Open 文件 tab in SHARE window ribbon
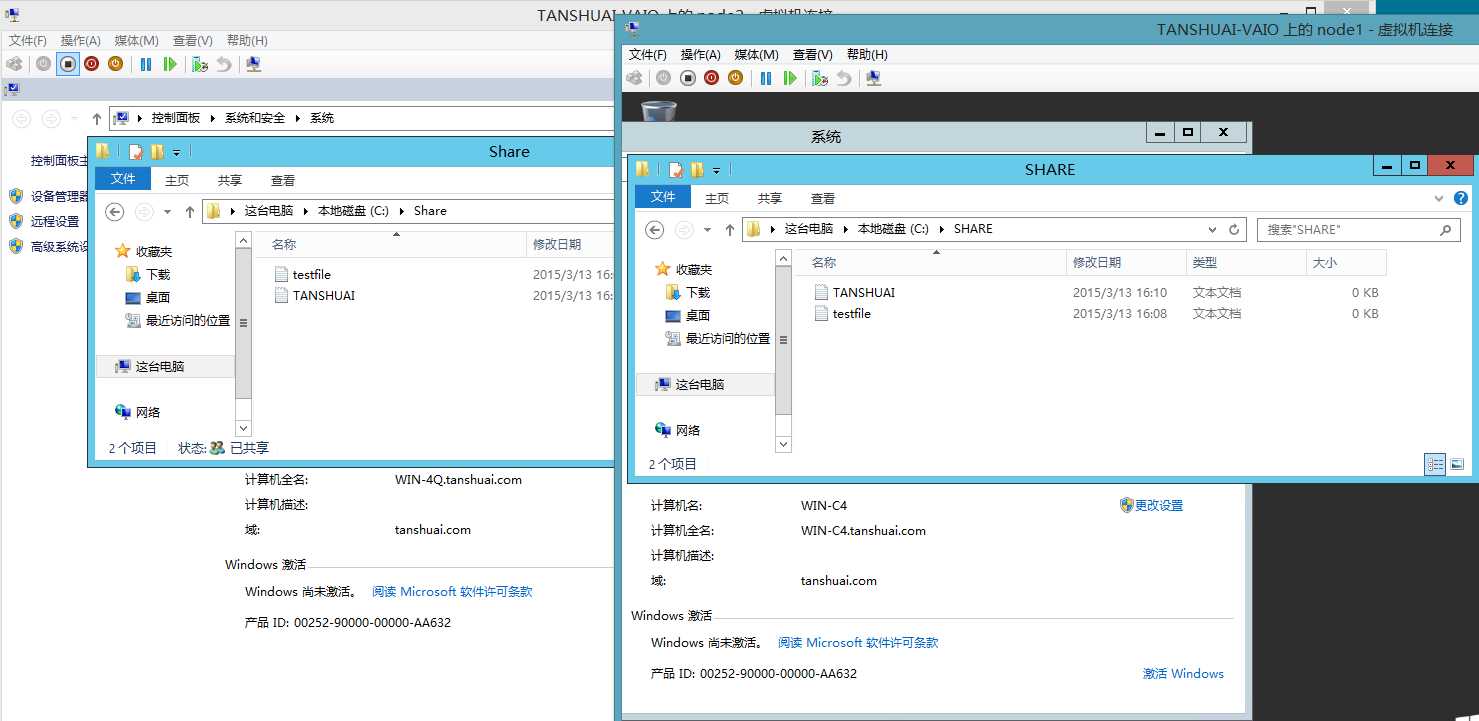 663,197
